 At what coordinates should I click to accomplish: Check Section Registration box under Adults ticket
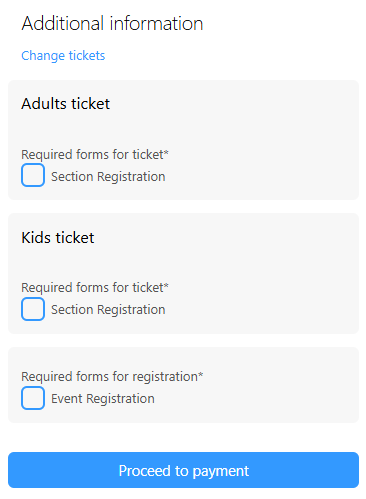(x=33, y=175)
